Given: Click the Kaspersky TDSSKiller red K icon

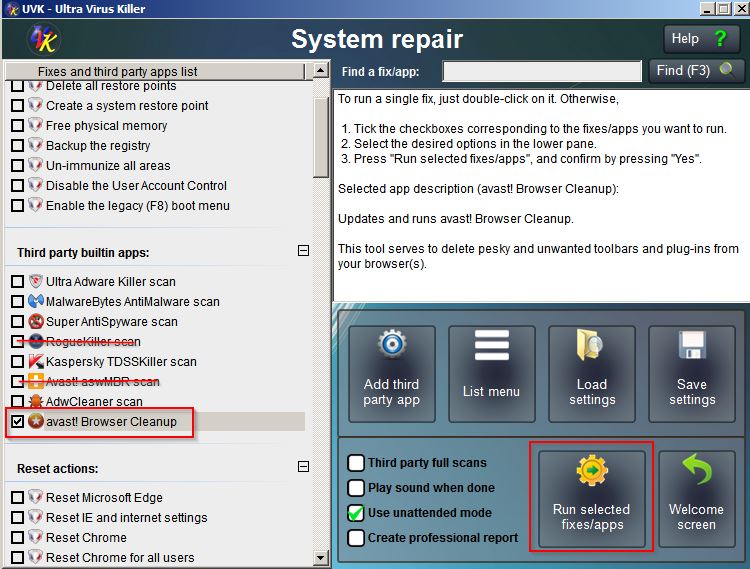Looking at the screenshot, I should (x=36, y=361).
